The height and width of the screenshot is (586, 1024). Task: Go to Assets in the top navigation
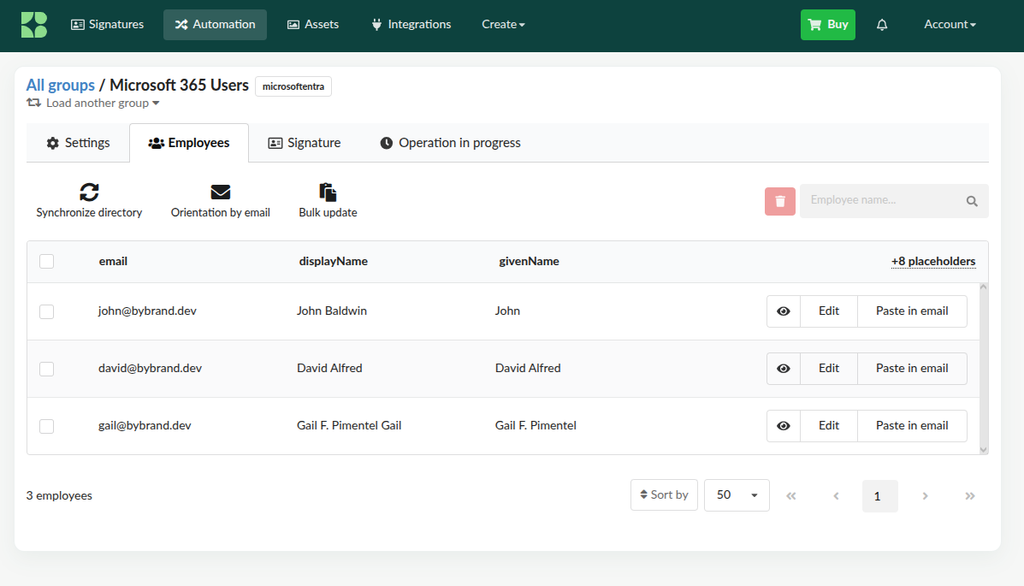pos(313,25)
